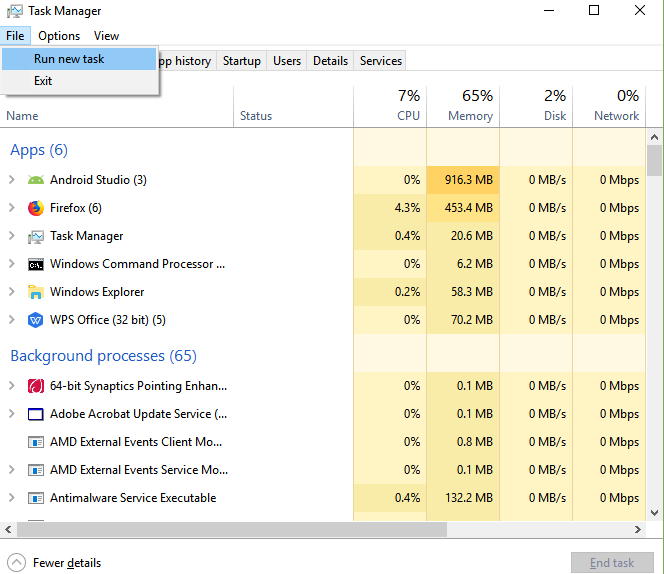
Task: Expand the Android Studio process group
Action: 12,180
